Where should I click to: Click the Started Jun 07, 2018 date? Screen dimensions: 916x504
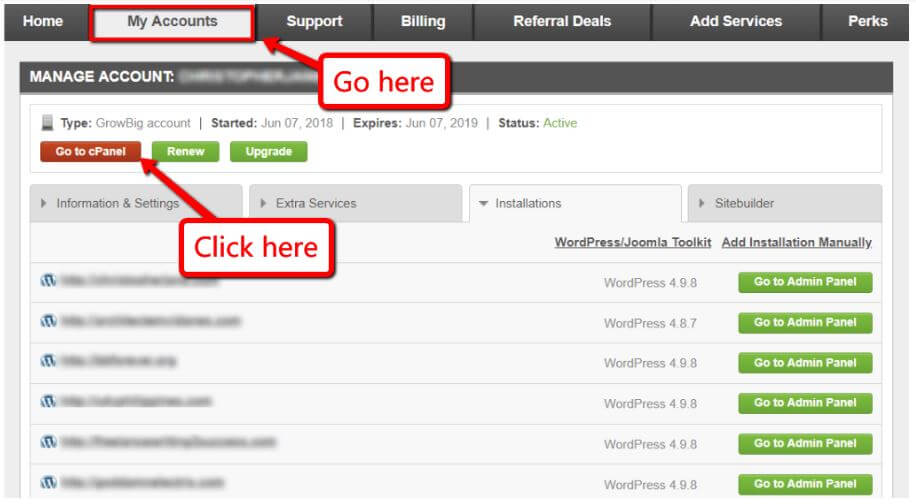297,123
